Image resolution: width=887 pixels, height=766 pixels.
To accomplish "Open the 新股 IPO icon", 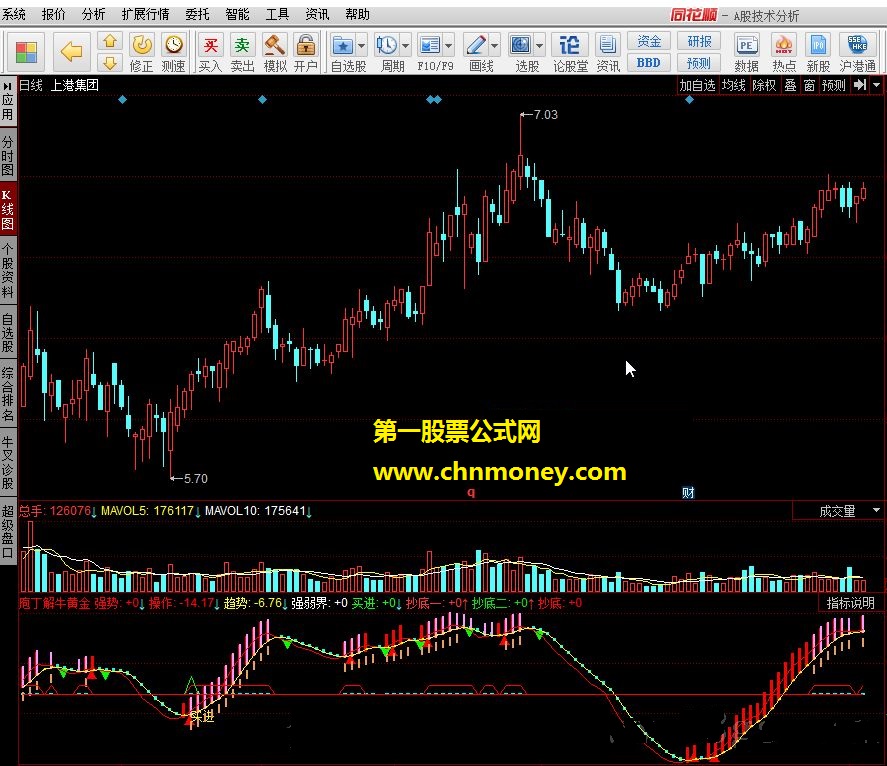I will (x=818, y=53).
